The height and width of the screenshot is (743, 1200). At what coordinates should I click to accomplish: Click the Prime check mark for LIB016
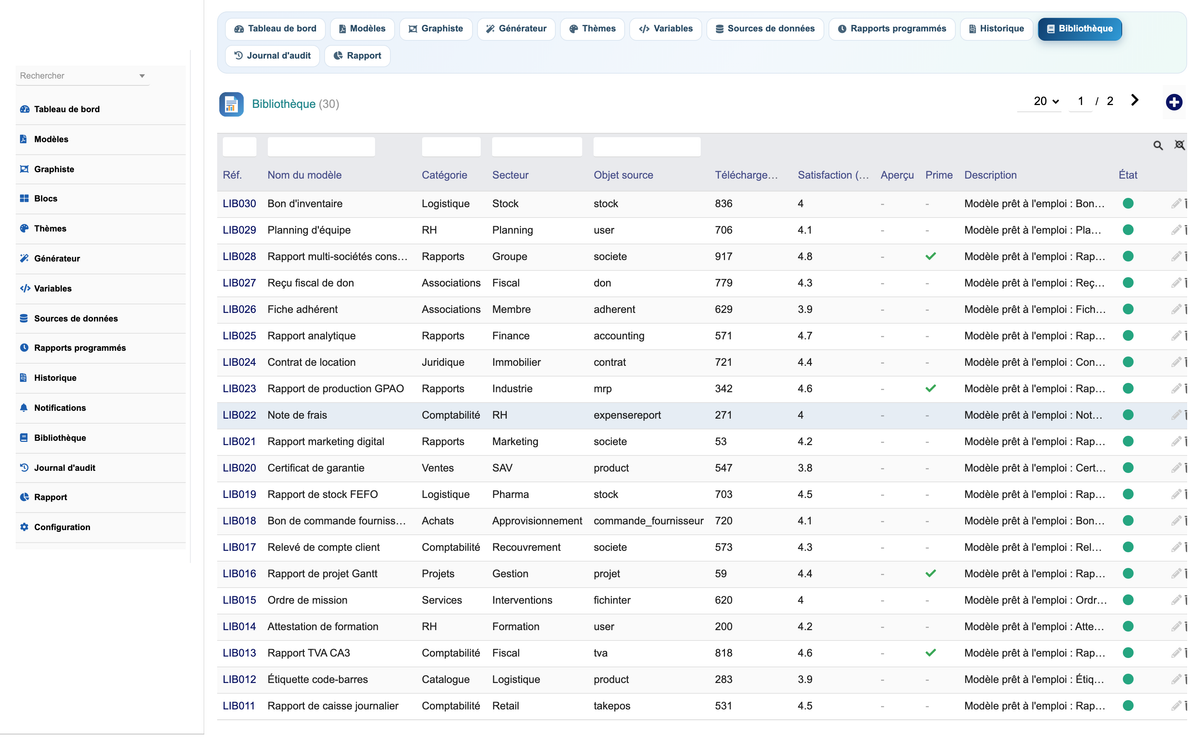pos(931,574)
